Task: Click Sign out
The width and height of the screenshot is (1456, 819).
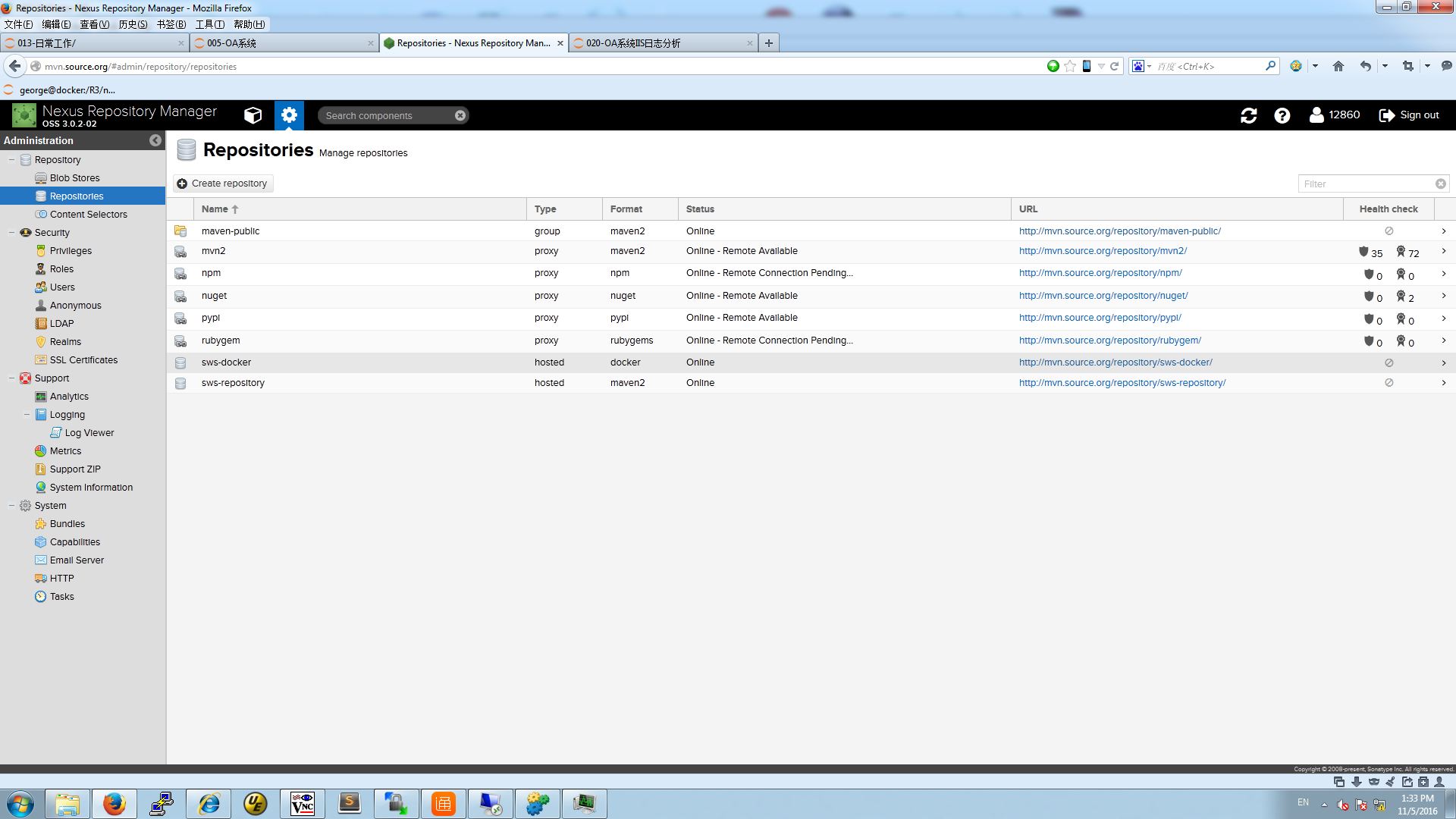Action: pos(1409,115)
